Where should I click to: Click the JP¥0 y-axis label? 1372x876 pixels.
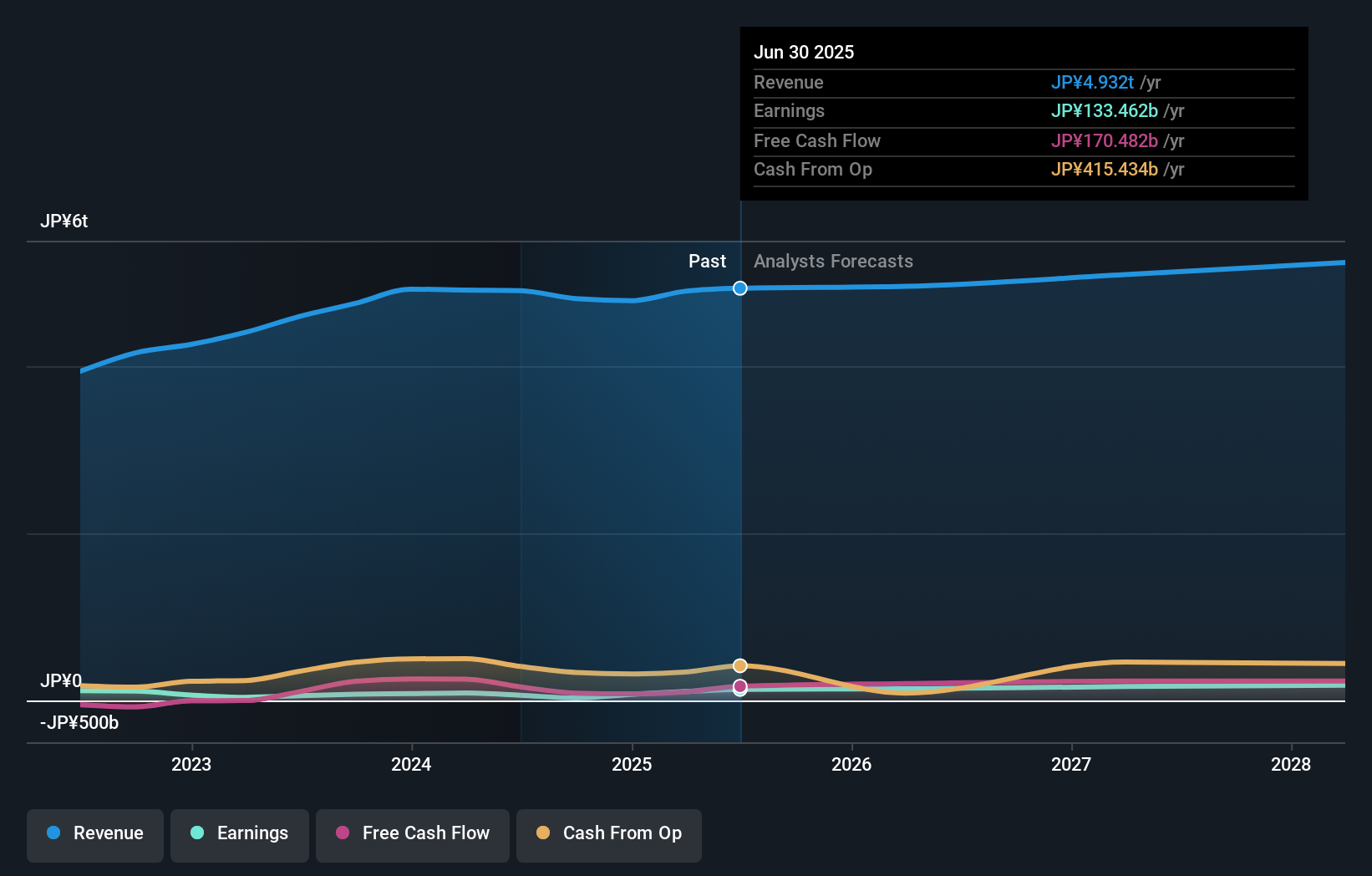61,681
